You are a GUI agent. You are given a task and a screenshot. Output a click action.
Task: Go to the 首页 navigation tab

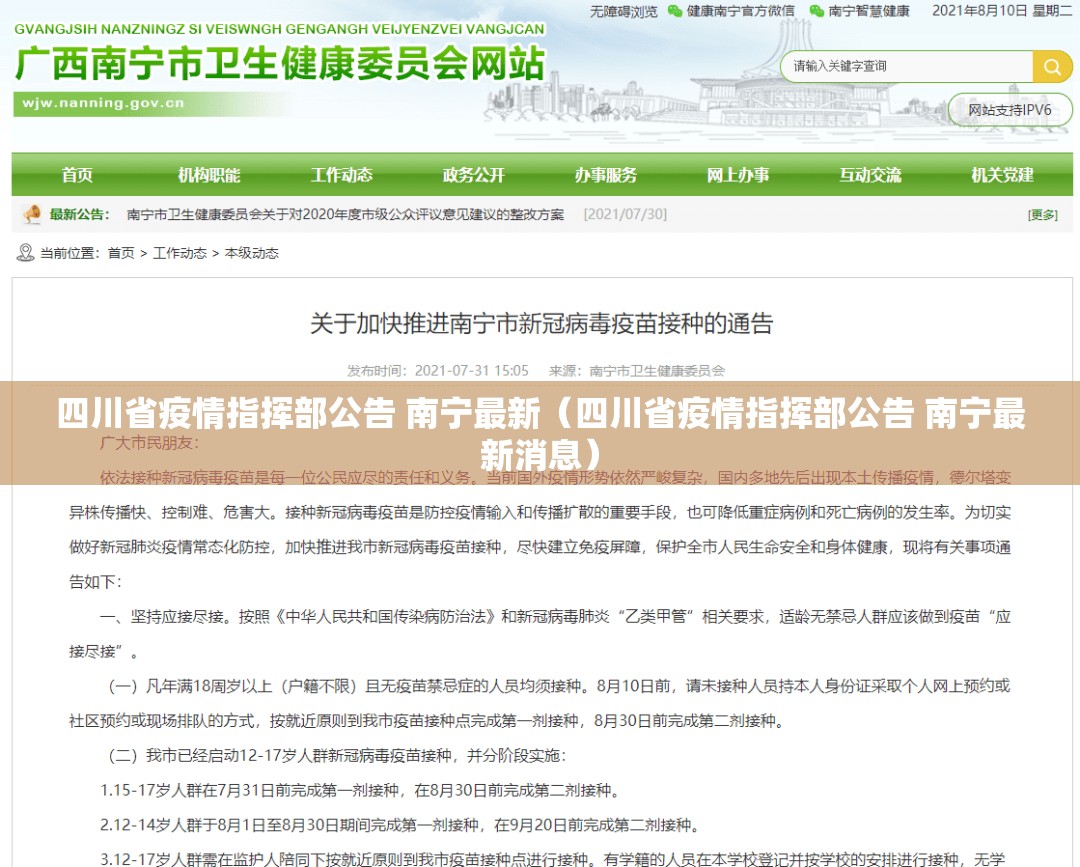77,175
